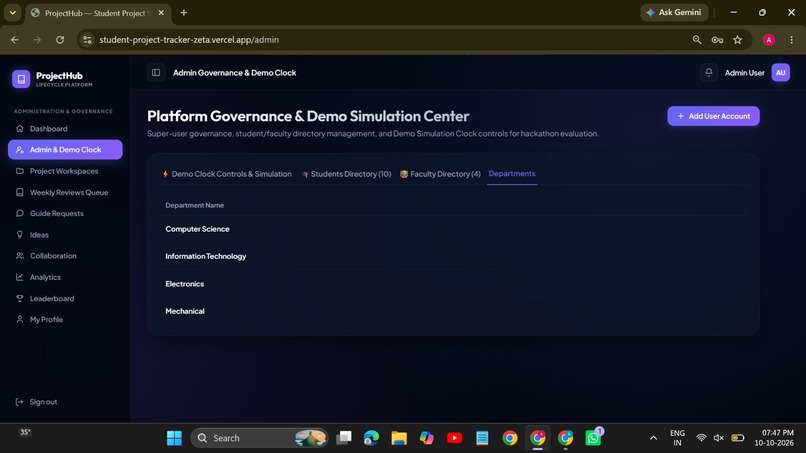Click the browser address bar URL

pyautogui.click(x=189, y=40)
